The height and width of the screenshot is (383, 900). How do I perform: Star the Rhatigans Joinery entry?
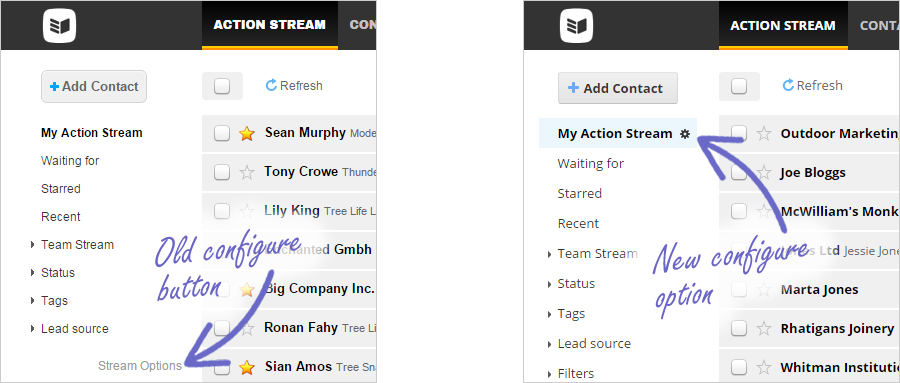click(x=763, y=328)
